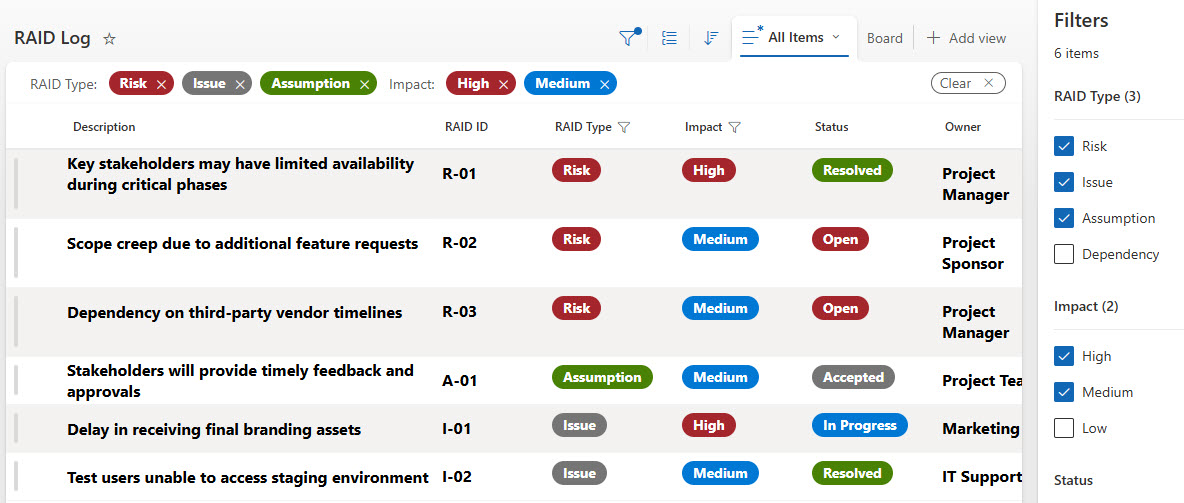Enable the Low impact checkbox
Screen dimensions: 1184x503
click(x=1064, y=428)
